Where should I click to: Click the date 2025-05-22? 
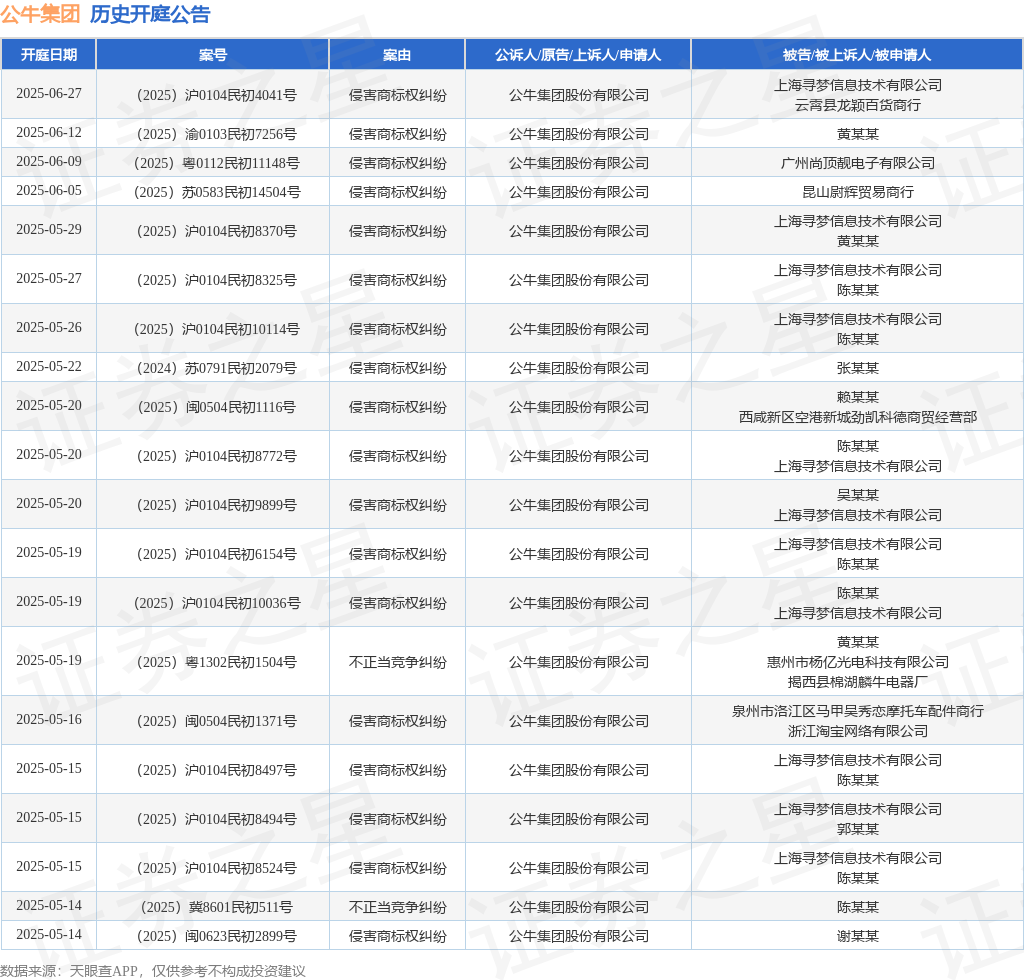pyautogui.click(x=49, y=367)
